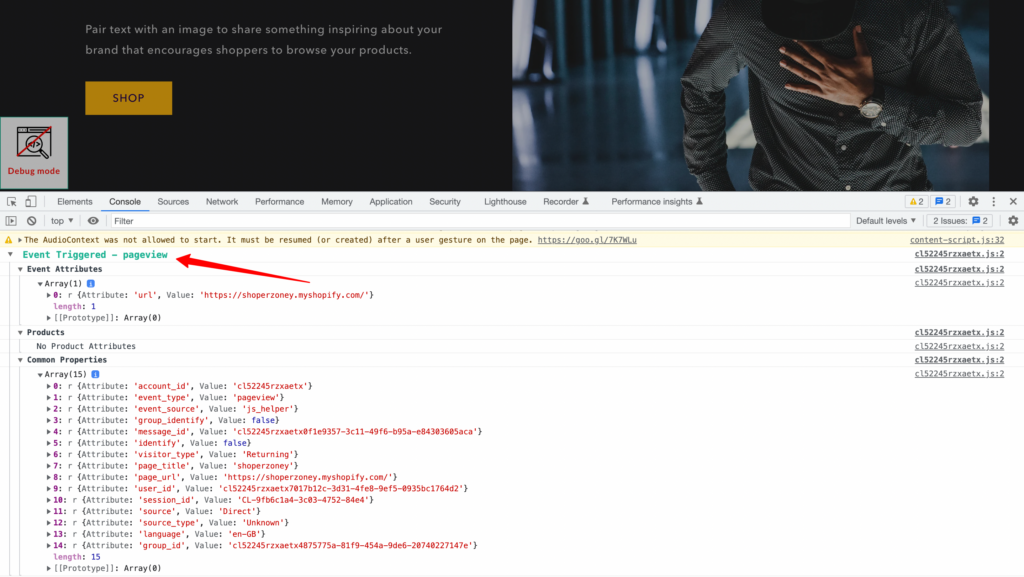Open the Memory tab

[x=337, y=202]
